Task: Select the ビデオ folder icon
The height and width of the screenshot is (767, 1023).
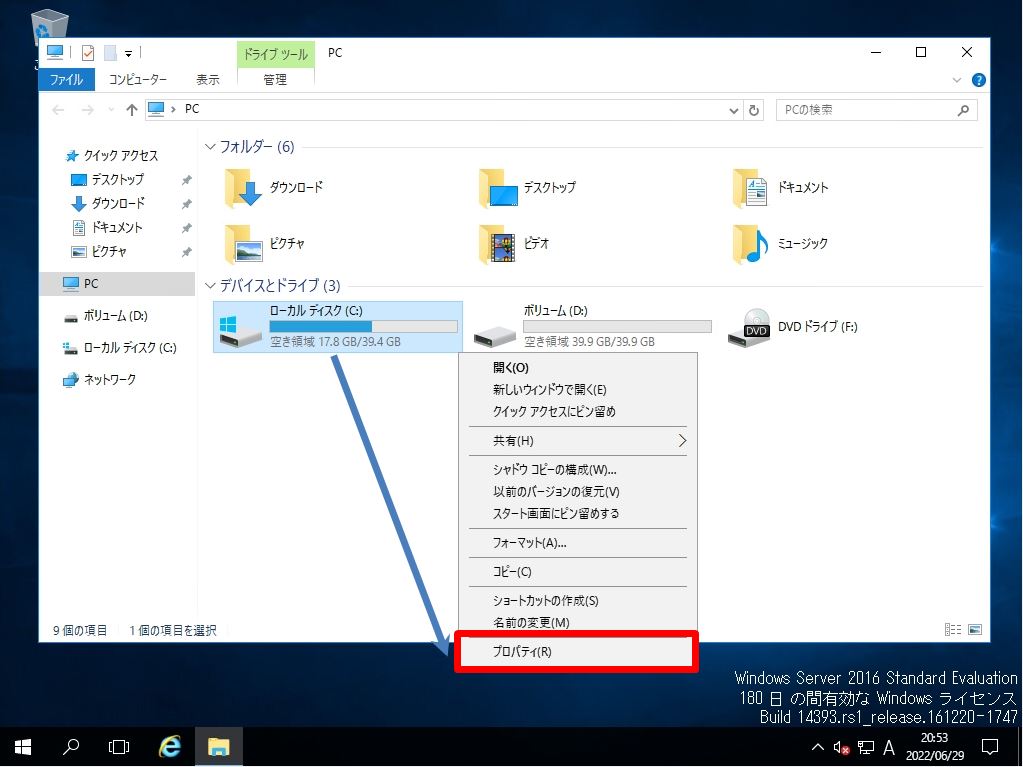Action: click(498, 244)
